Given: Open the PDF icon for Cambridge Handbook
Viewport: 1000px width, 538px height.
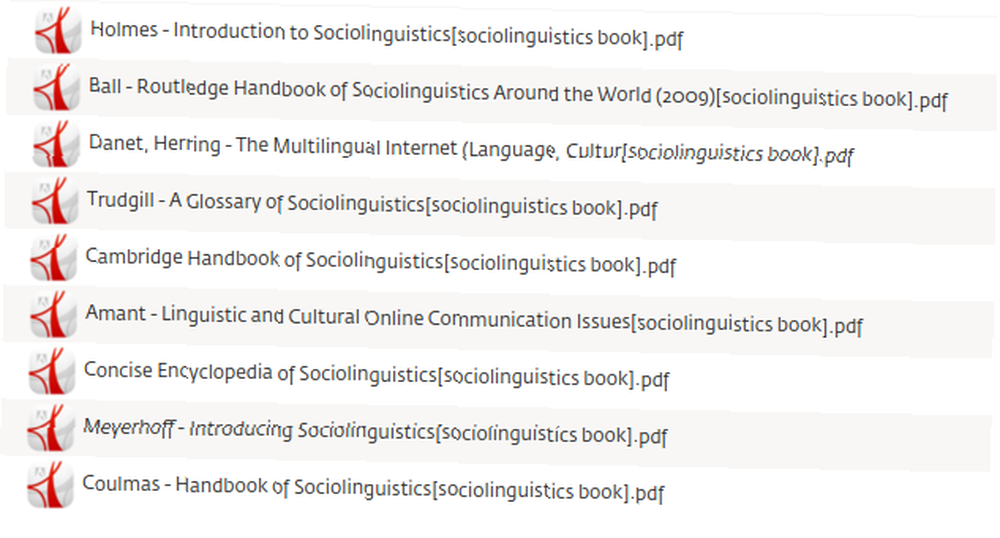Looking at the screenshot, I should tap(54, 258).
